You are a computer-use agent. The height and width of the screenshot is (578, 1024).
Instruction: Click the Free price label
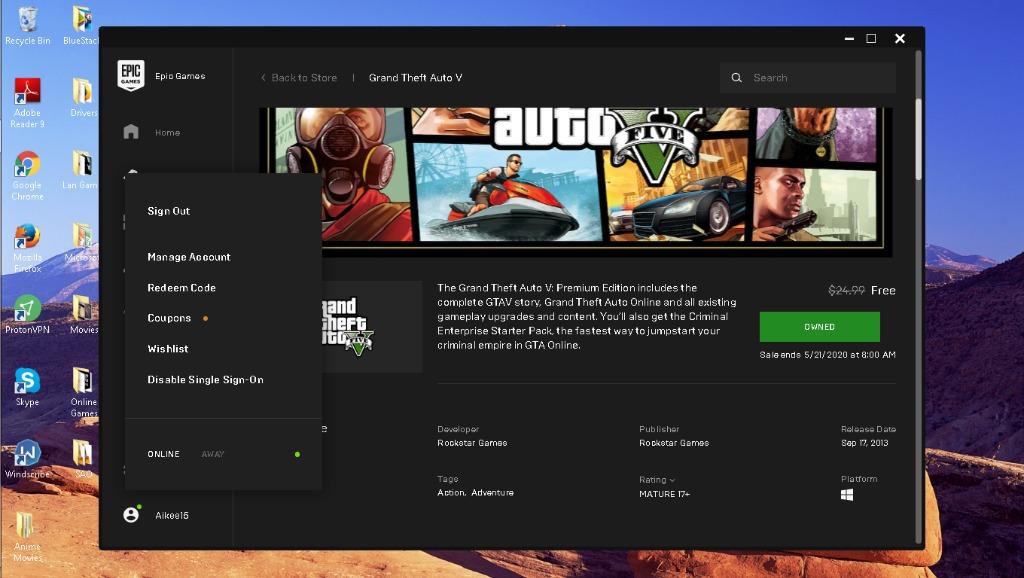883,291
